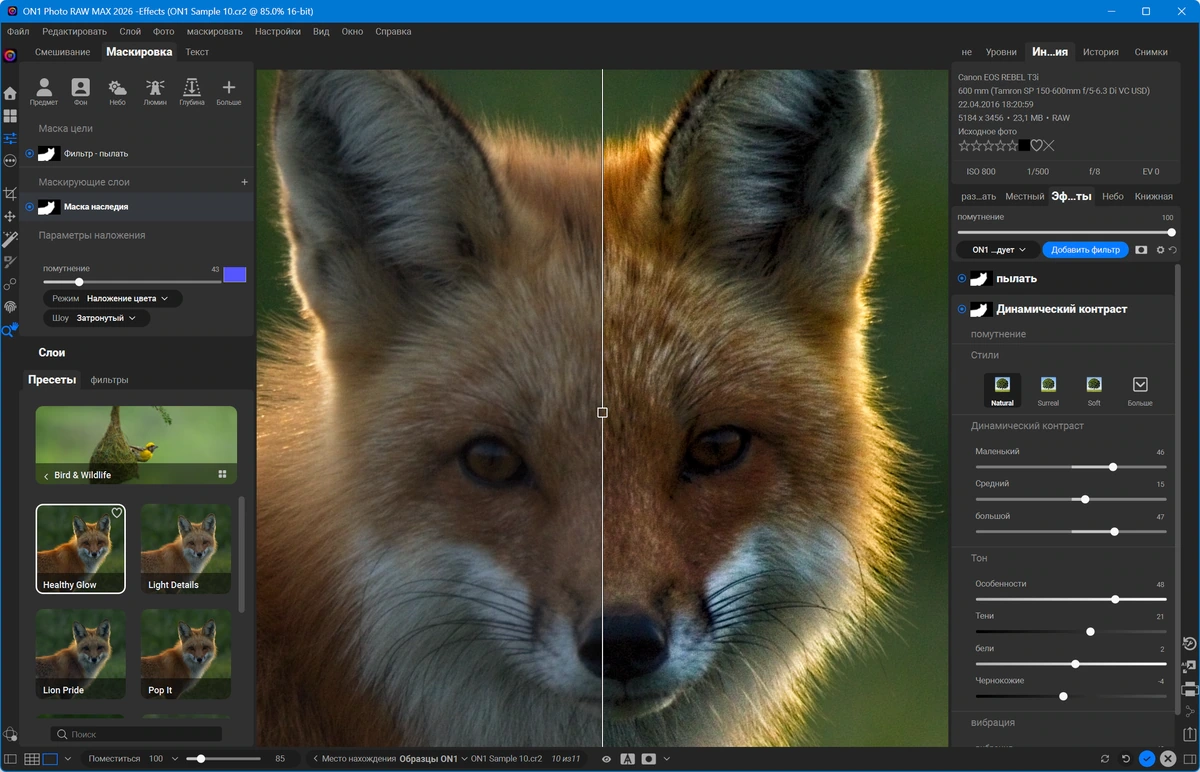1200x772 pixels.
Task: Click the three-dots circle sidebar icon
Action: click(x=10, y=160)
